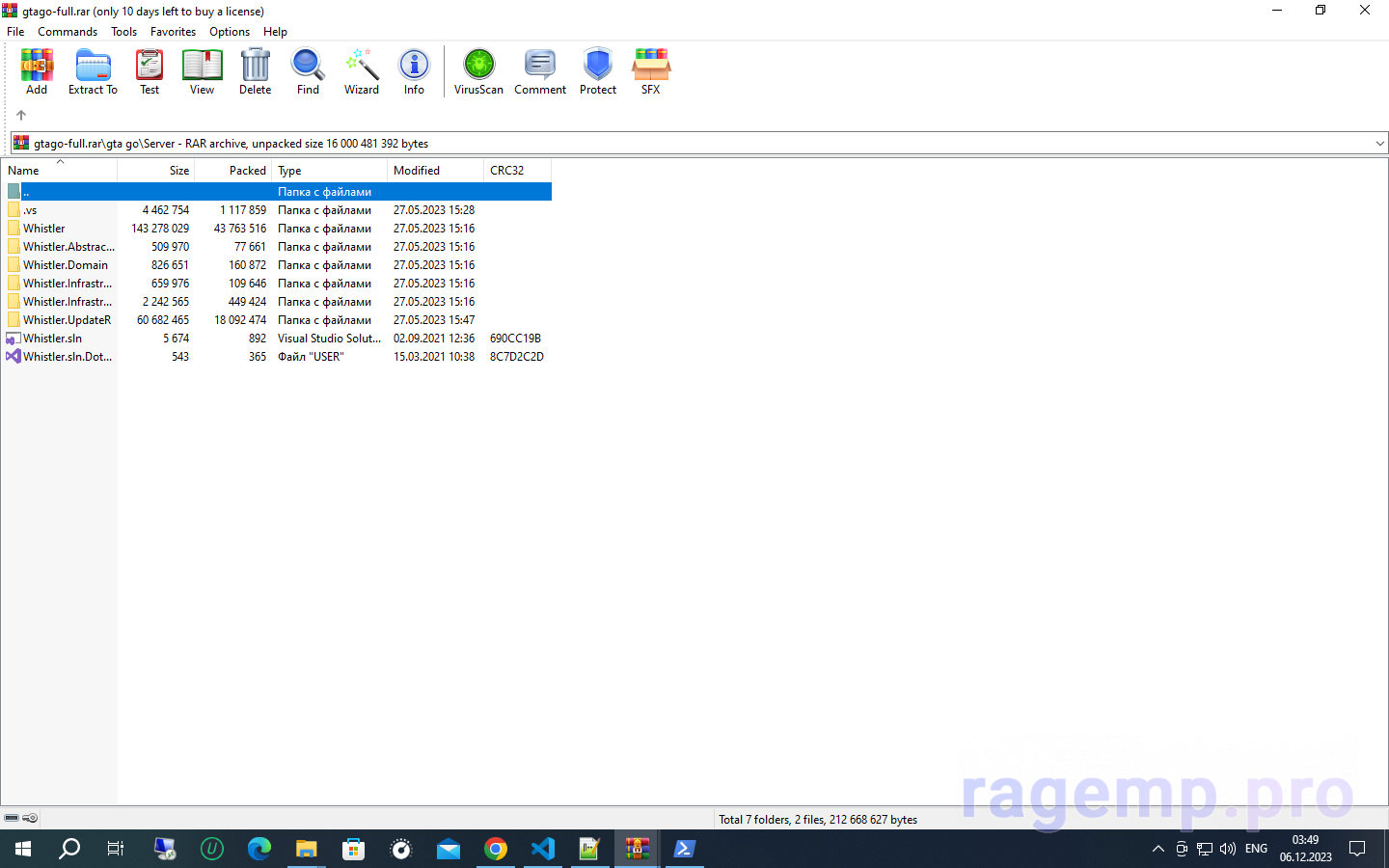This screenshot has width=1389, height=868.
Task: Click the Delete trash icon
Action: click(x=255, y=72)
